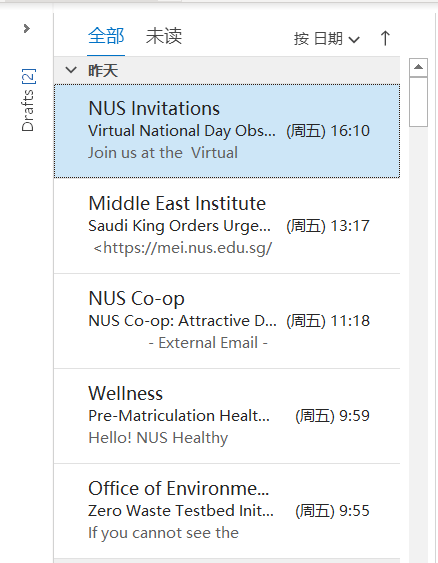This screenshot has height=563, width=438.
Task: Reverse sort order with the up arrow
Action: [x=385, y=38]
